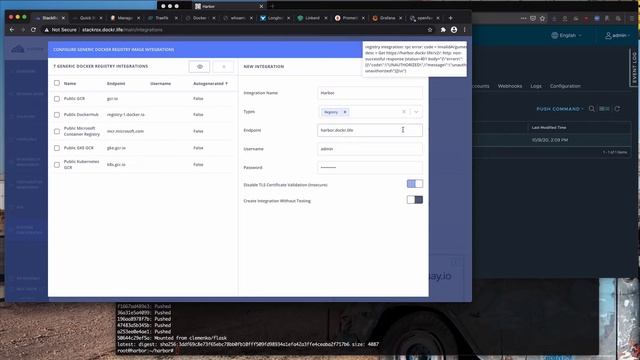Open the admin user dropdown in Harbor
Screen dimensions: 640x360
click(x=618, y=36)
